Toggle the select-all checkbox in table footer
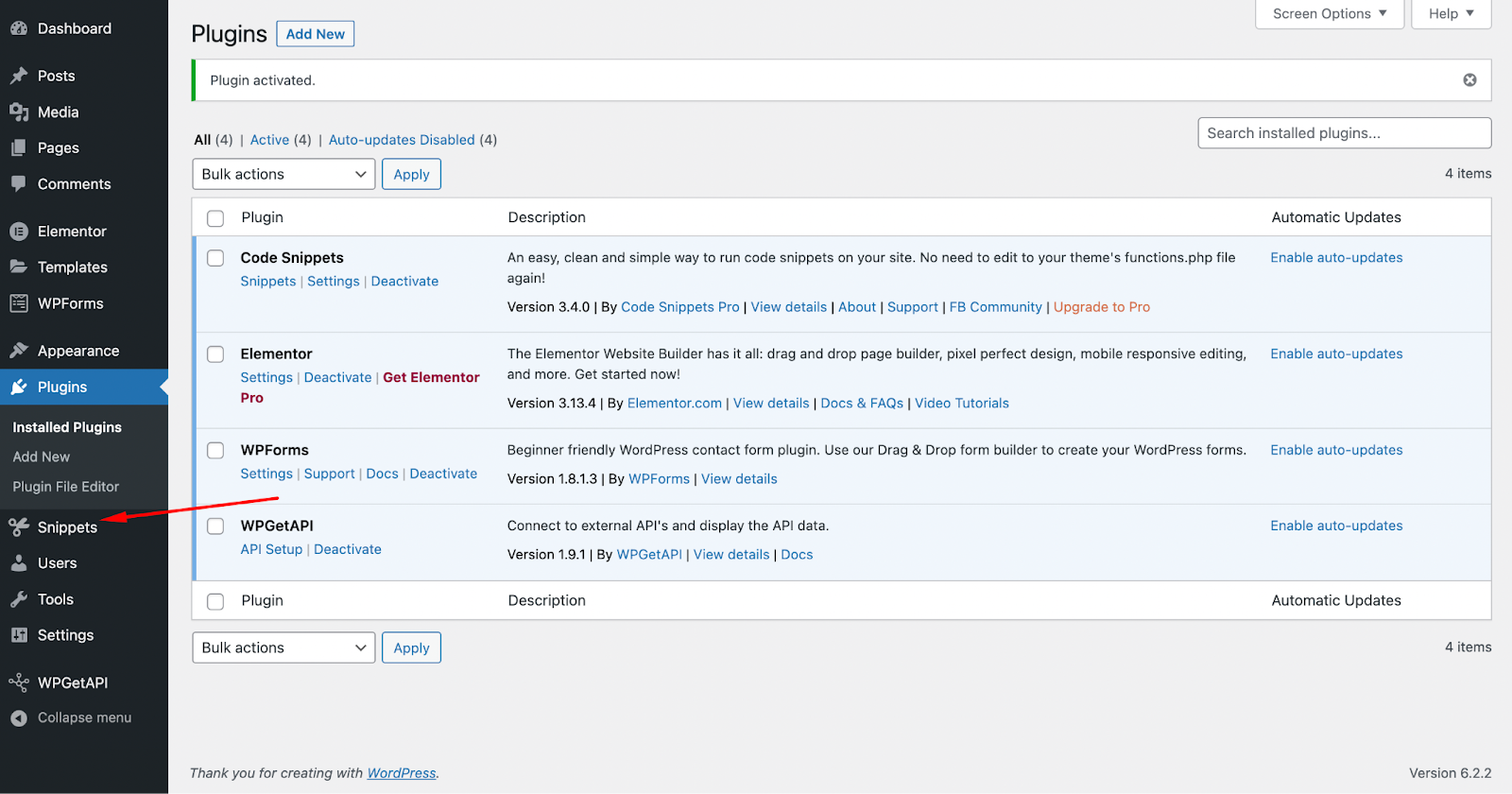This screenshot has width=1512, height=794. pyautogui.click(x=215, y=601)
